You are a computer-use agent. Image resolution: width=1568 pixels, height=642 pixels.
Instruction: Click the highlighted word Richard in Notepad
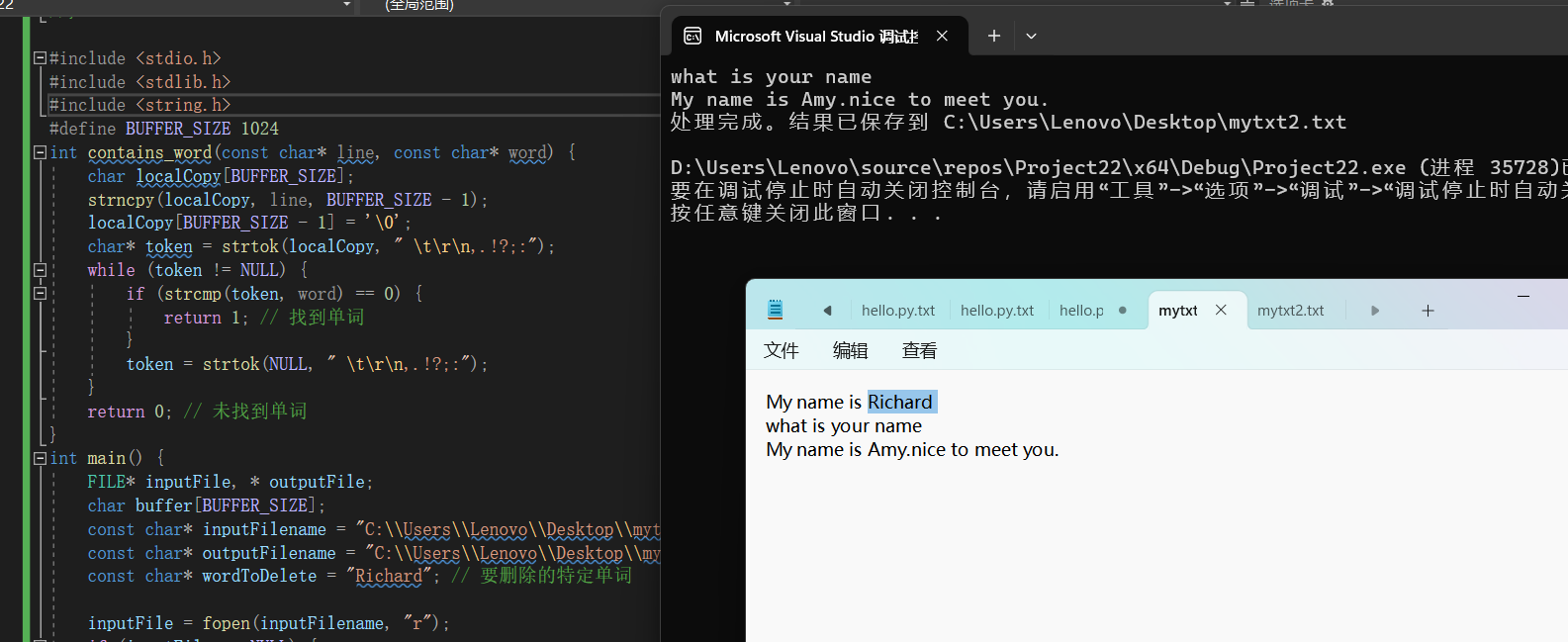point(900,402)
